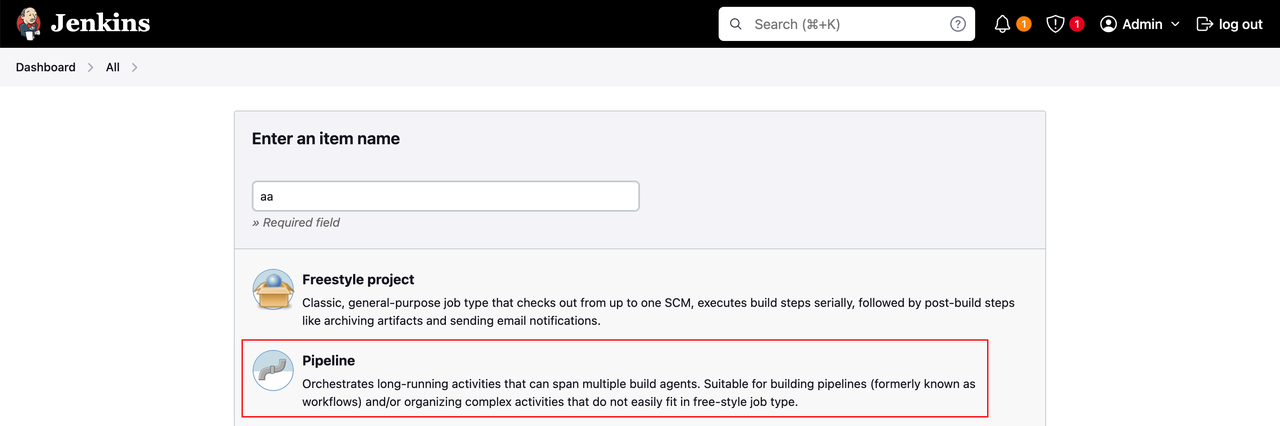
Task: Expand the Admin user dropdown chevron
Action: click(1175, 24)
